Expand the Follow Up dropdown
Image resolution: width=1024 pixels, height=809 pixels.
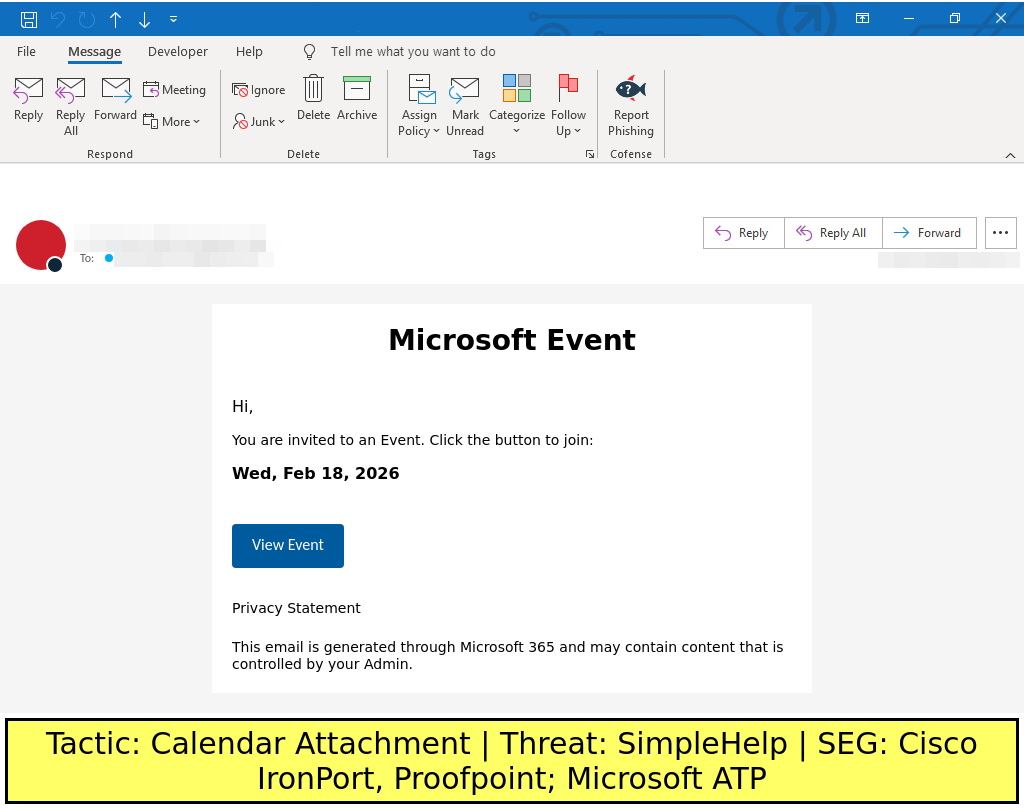point(568,105)
